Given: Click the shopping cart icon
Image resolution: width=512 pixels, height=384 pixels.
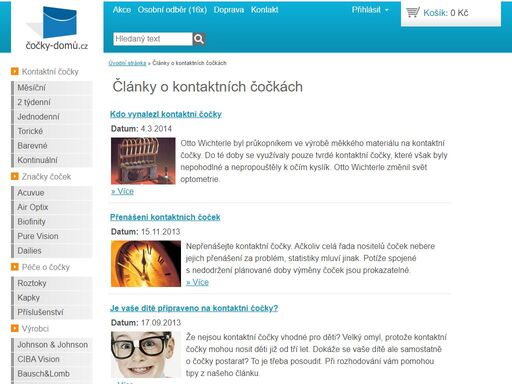Looking at the screenshot, I should click(x=413, y=12).
